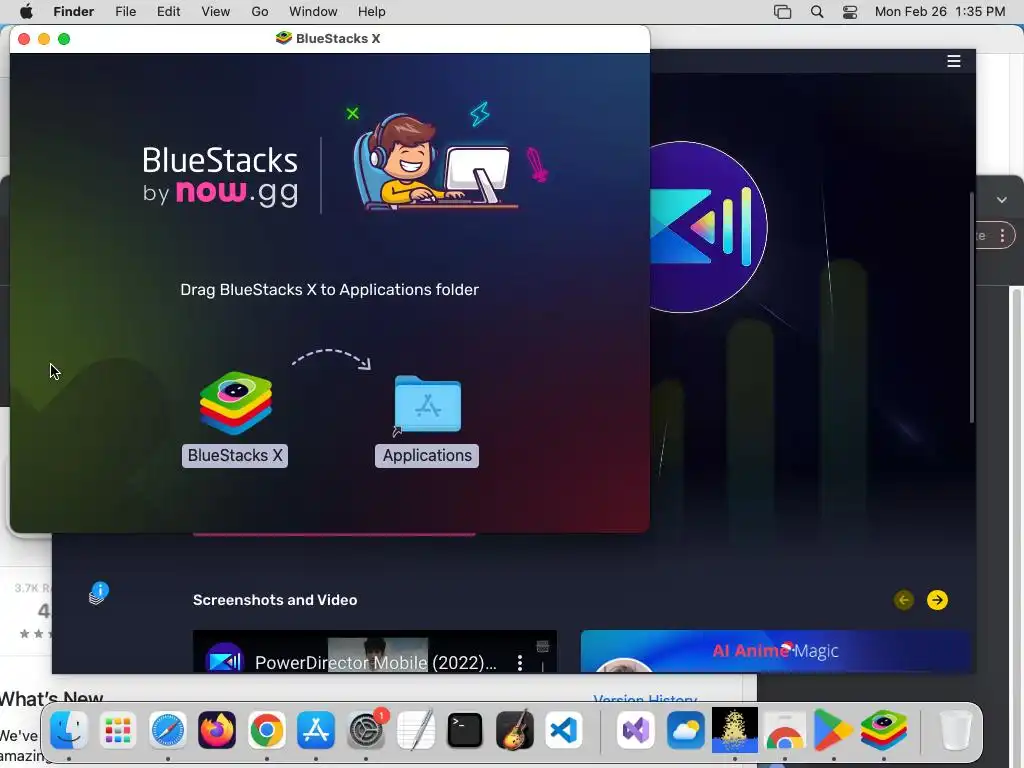The image size is (1024, 768).
Task: Open the PowerDirector Mobile (2022) video thumbnail
Action: pyautogui.click(x=374, y=651)
